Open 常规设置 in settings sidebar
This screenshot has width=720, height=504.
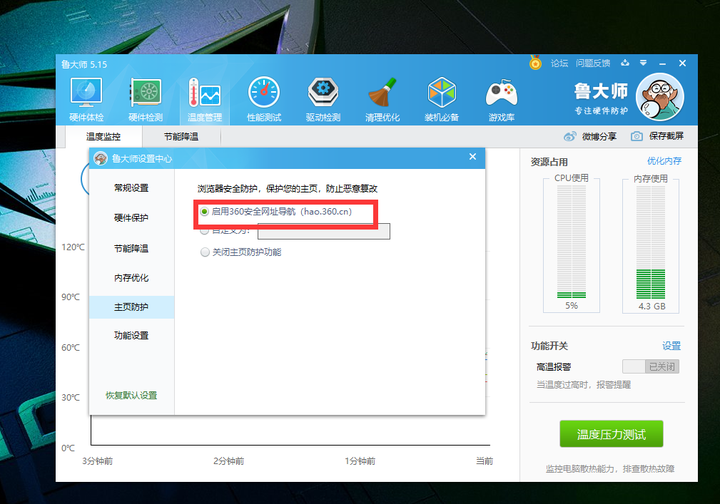click(x=131, y=188)
